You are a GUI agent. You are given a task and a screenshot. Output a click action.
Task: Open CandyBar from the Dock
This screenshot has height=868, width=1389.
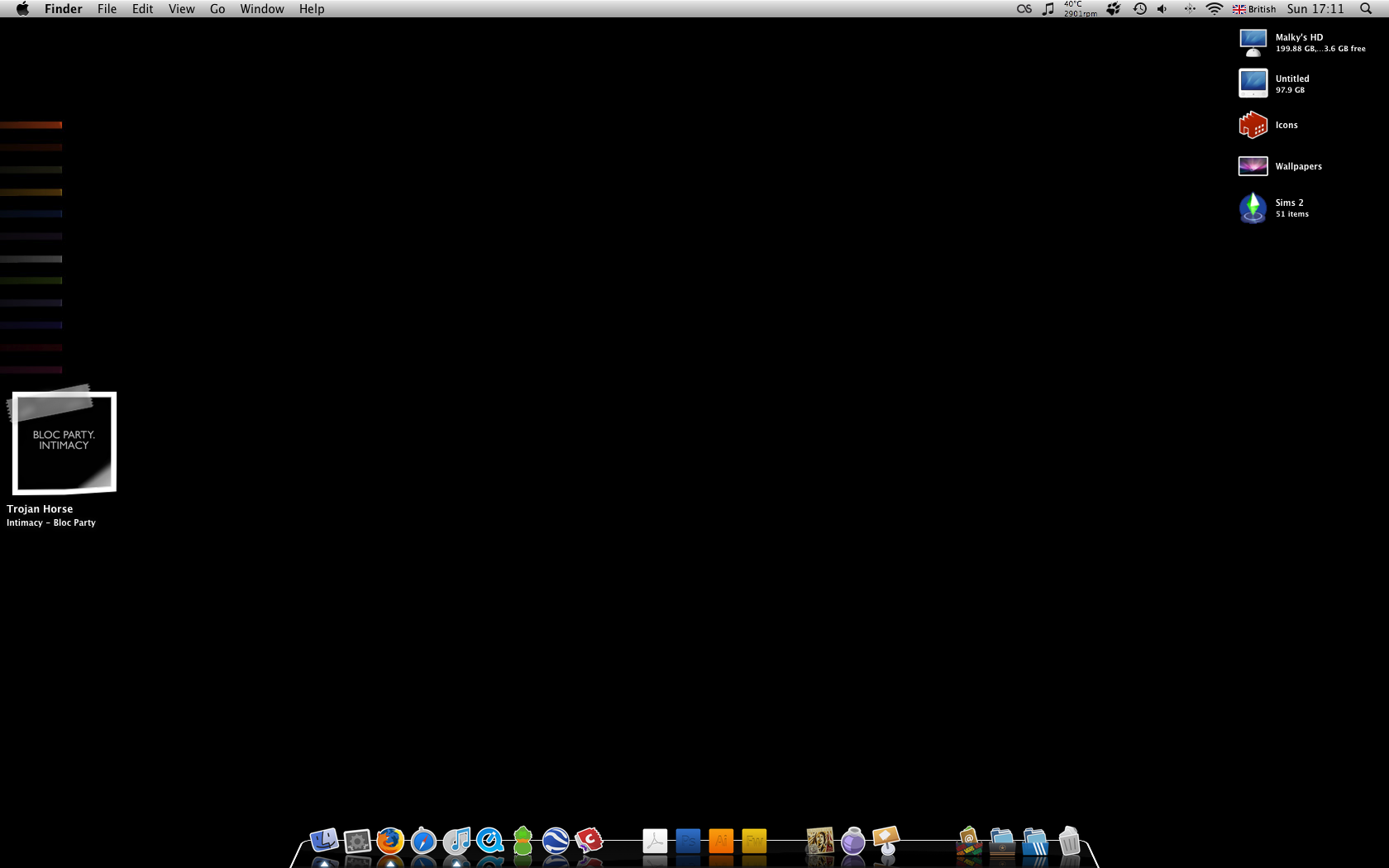click(x=589, y=842)
